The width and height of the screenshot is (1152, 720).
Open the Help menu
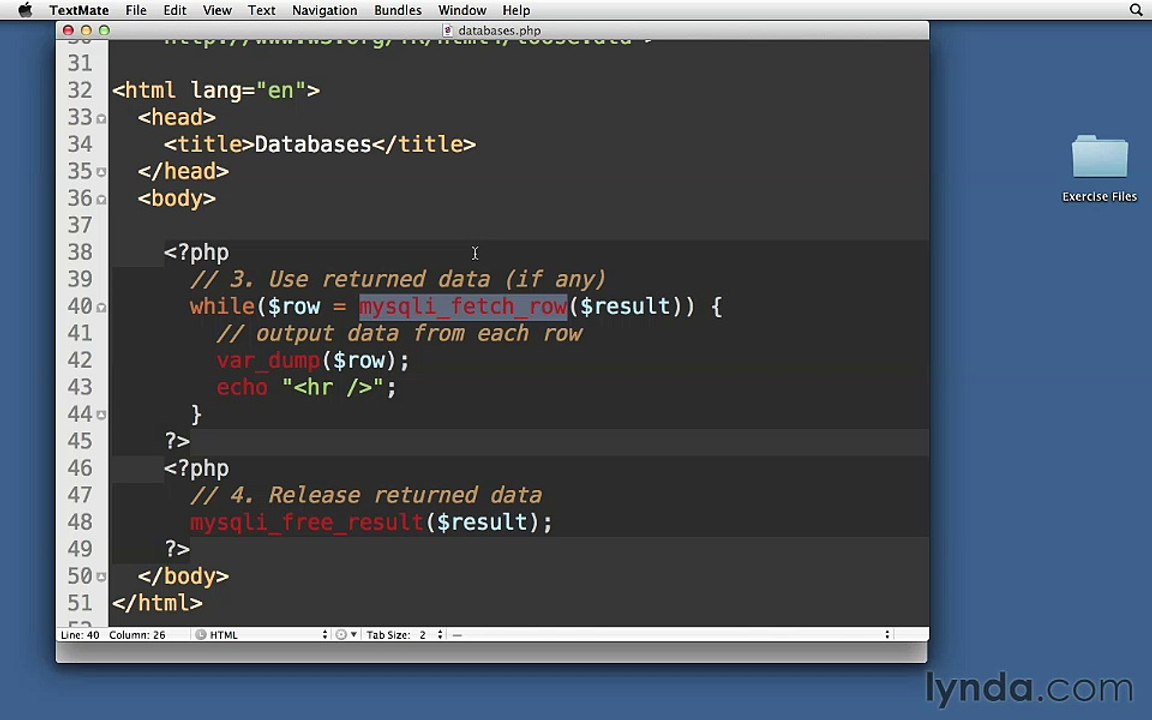coord(516,10)
